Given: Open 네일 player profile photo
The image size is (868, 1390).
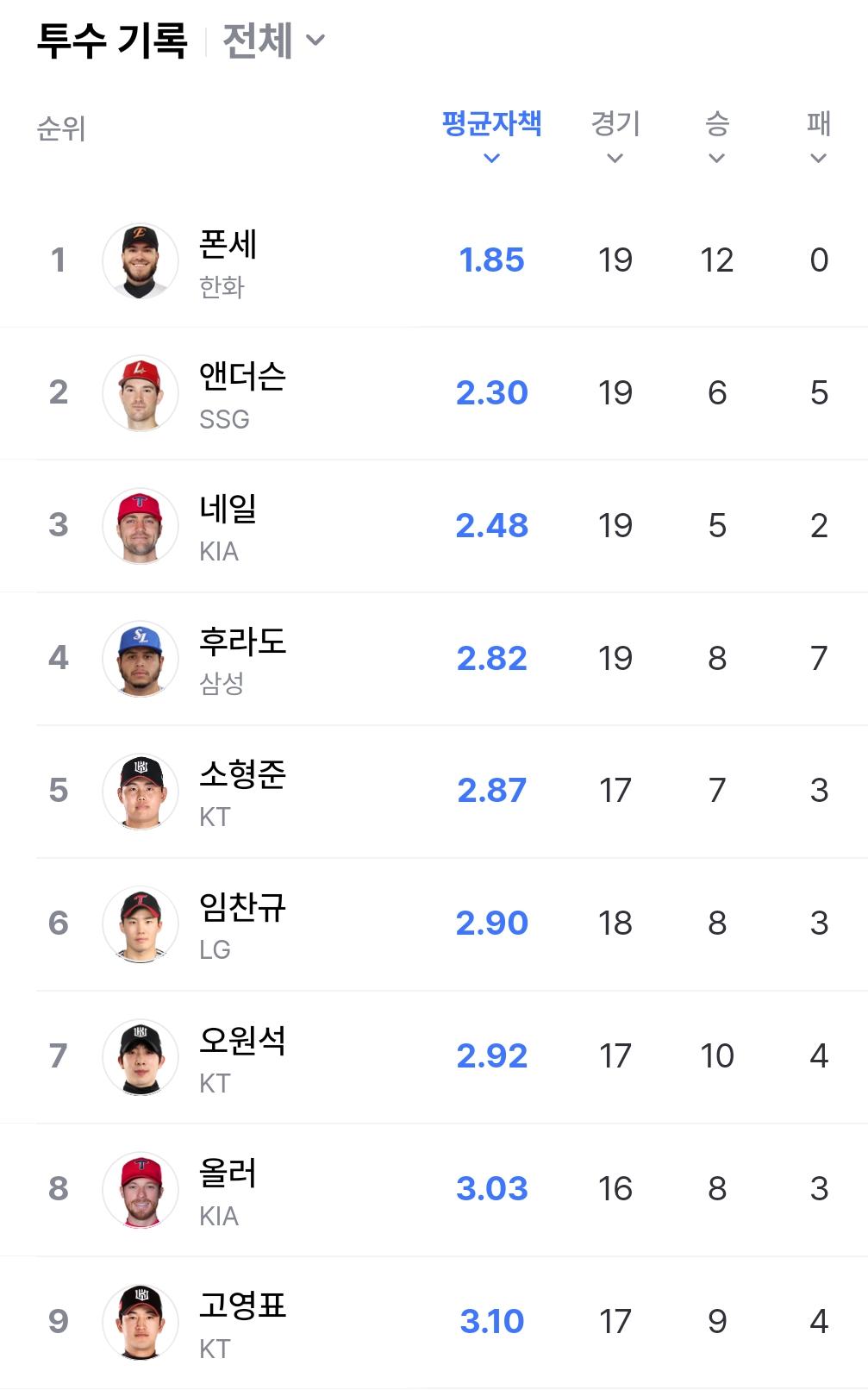Looking at the screenshot, I should pos(141,526).
